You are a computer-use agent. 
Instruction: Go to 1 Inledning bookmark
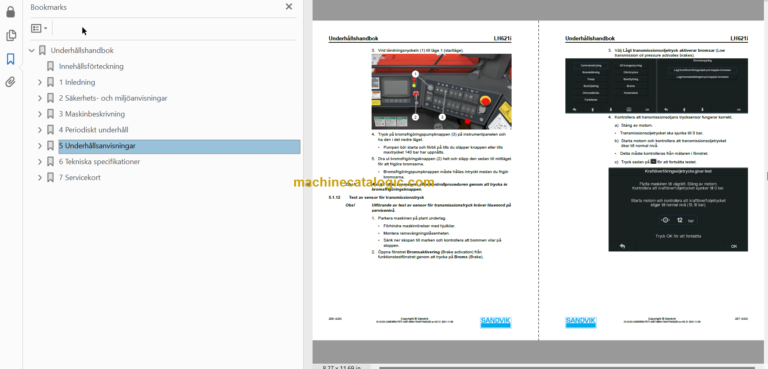77,82
